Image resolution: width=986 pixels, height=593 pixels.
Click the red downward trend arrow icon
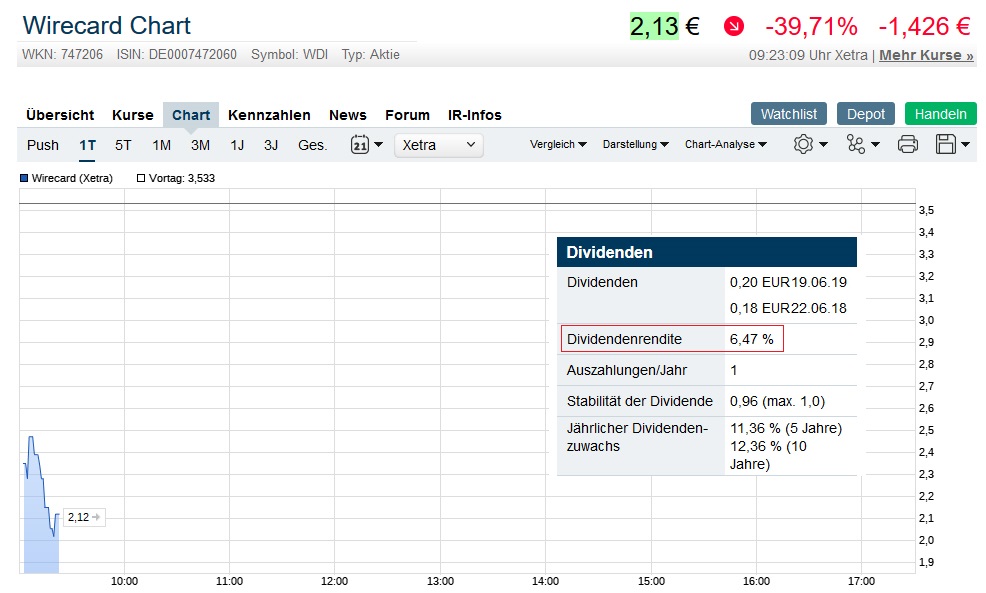[x=734, y=26]
